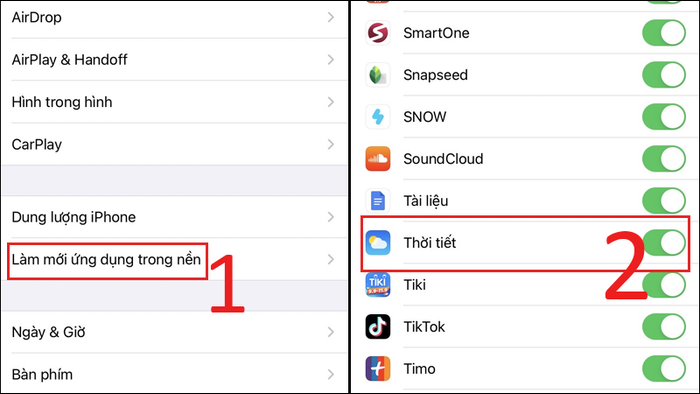The height and width of the screenshot is (394, 700).
Task: Go to Bàn phím settings row
Action: [174, 374]
